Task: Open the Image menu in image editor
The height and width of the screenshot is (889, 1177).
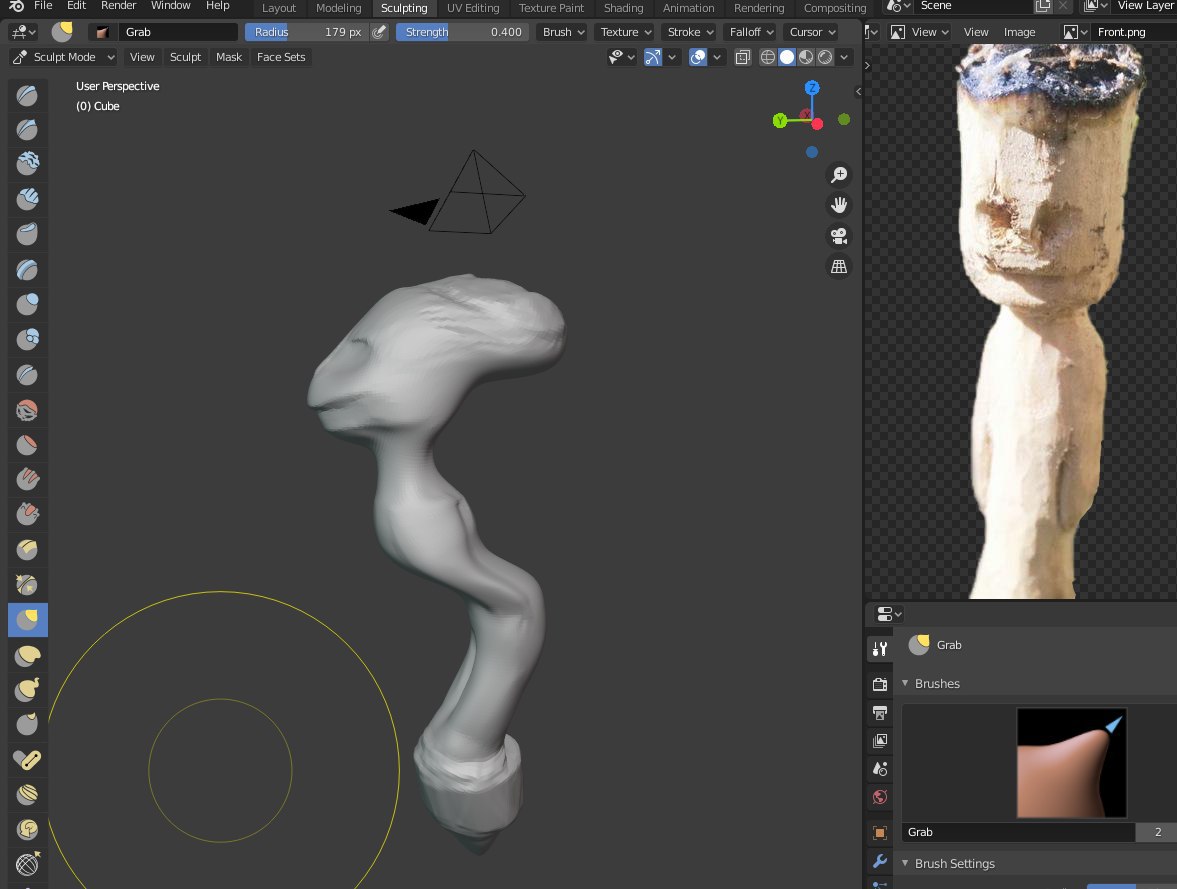Action: click(1019, 32)
